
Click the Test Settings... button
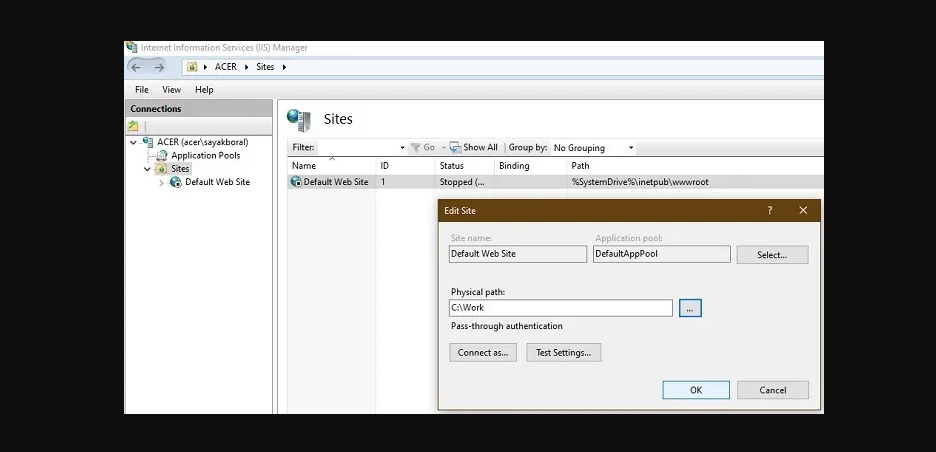564,352
